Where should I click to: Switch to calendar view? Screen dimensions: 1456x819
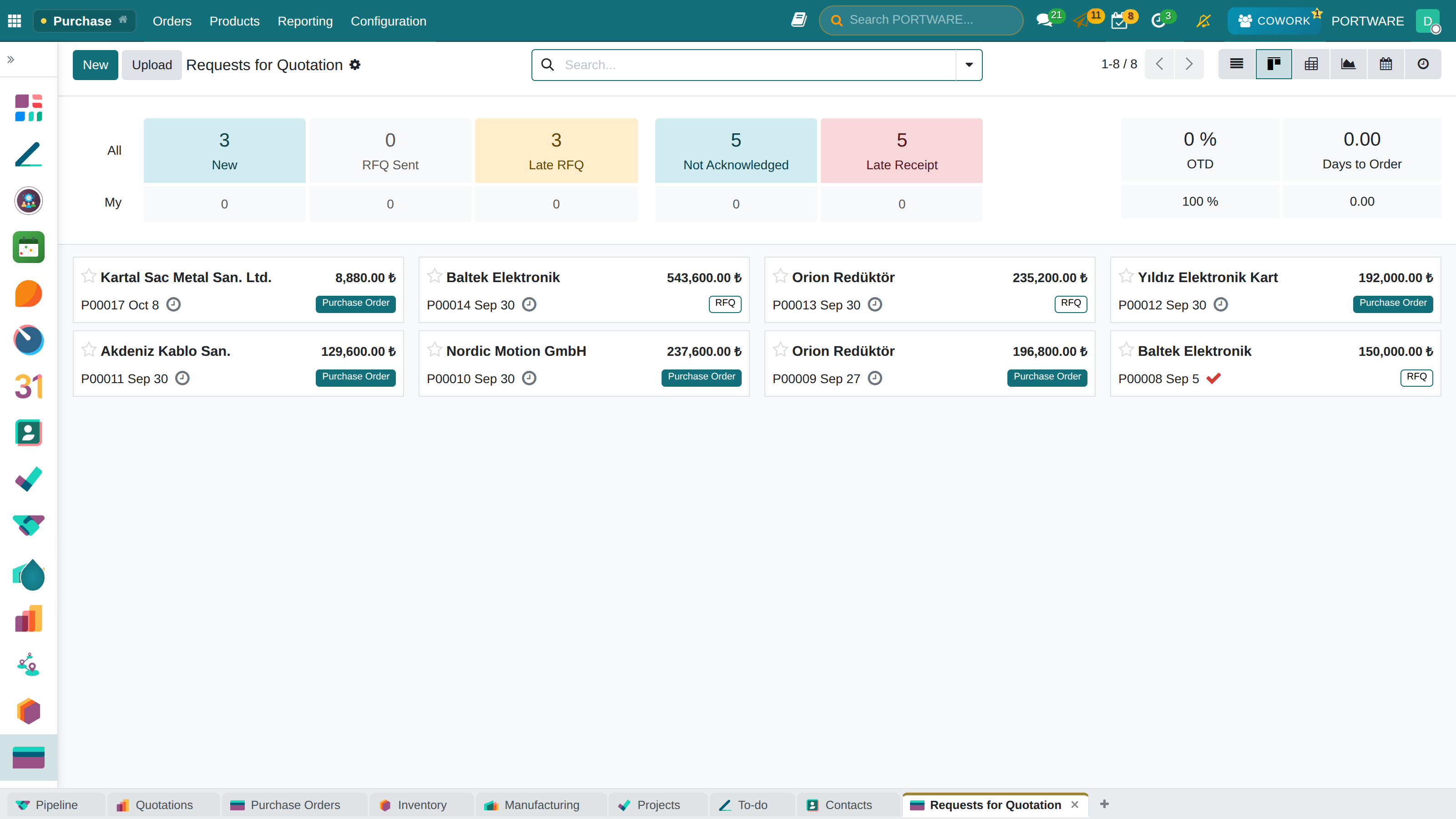(1386, 64)
